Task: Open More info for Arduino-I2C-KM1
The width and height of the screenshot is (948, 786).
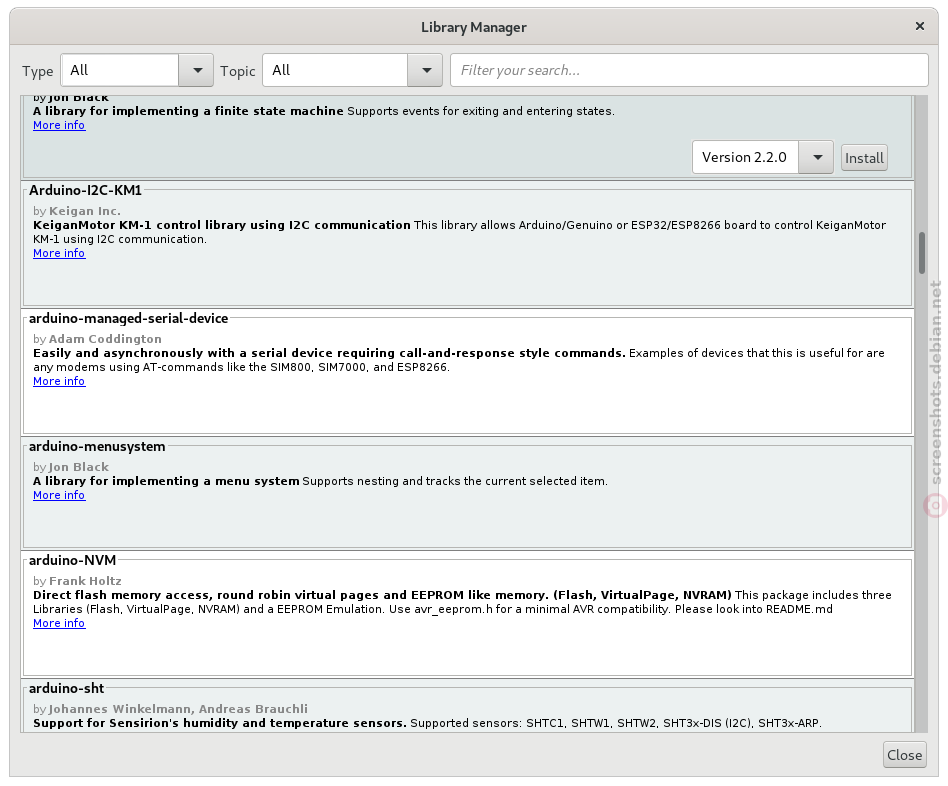Action: click(59, 253)
